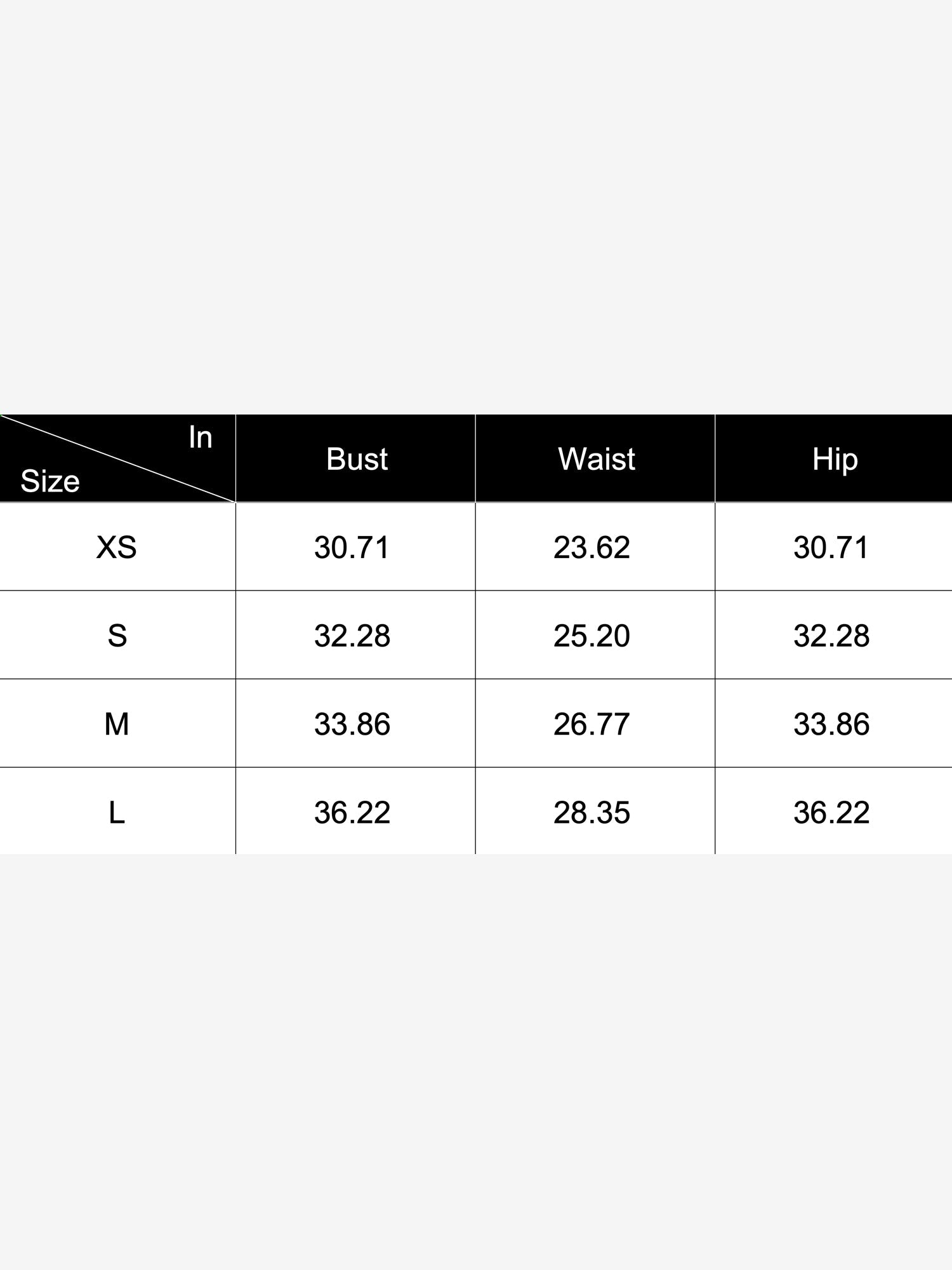952x1270 pixels.
Task: Click XS bust value 30.71
Action: [352, 547]
